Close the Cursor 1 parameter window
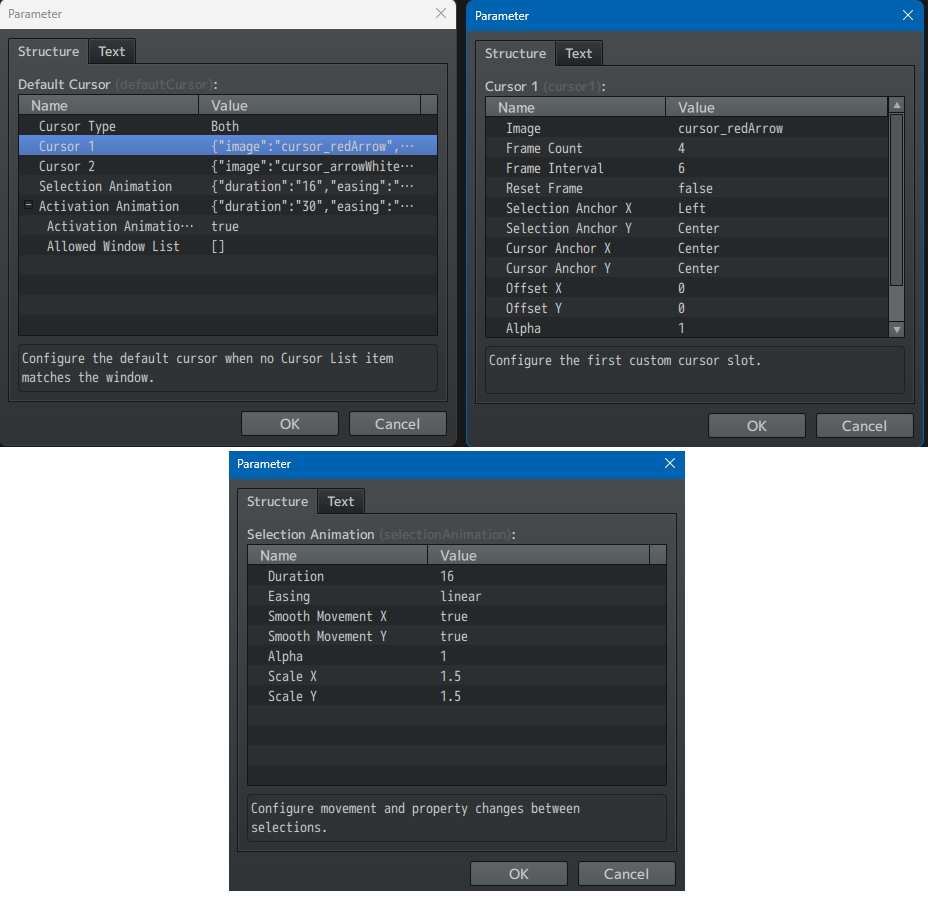This screenshot has height=900, width=928. pyautogui.click(x=908, y=15)
